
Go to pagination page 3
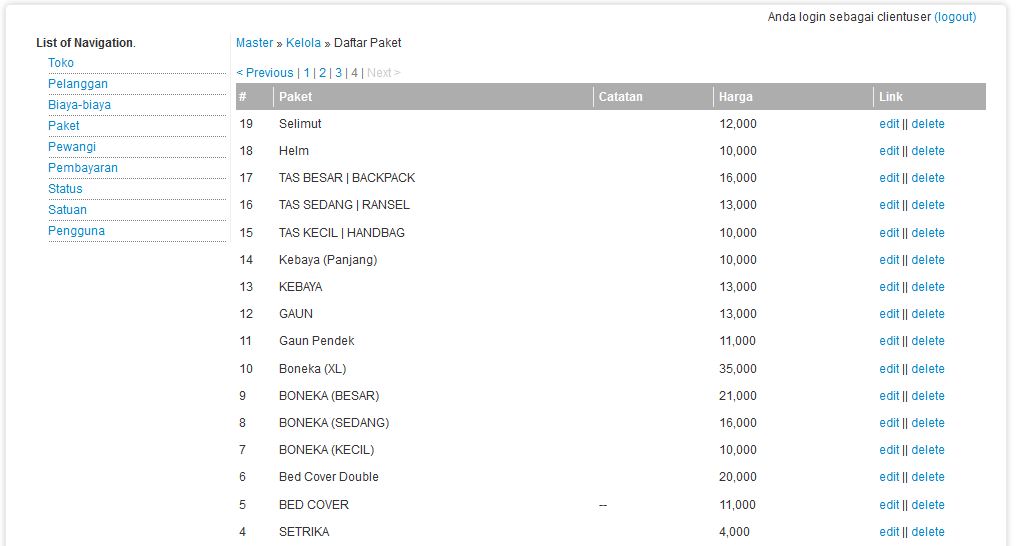[338, 73]
